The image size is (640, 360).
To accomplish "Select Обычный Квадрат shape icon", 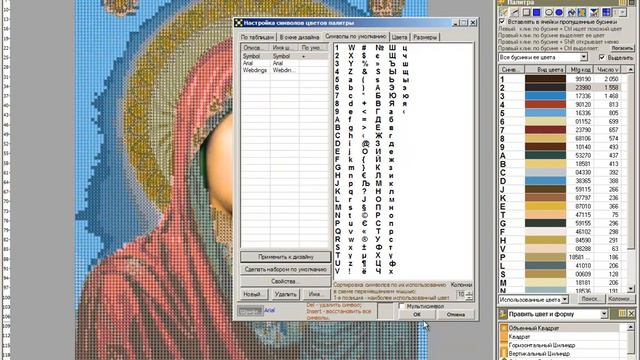I will (504, 328).
